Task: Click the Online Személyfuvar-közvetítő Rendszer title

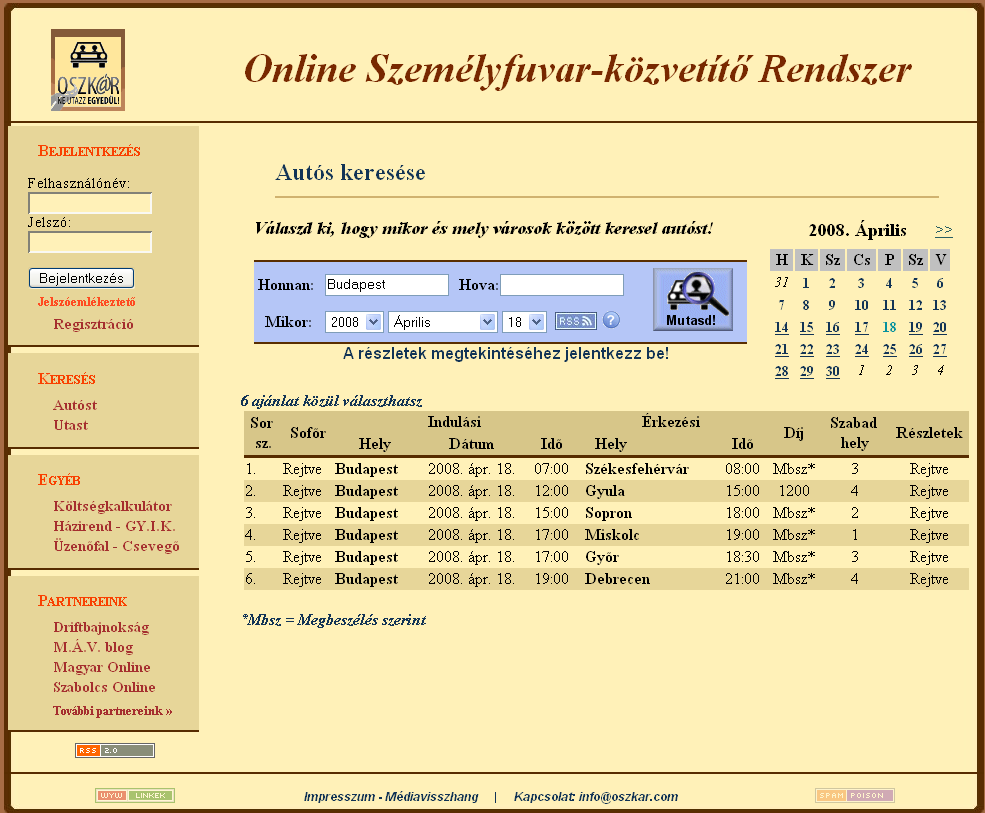Action: [x=578, y=69]
